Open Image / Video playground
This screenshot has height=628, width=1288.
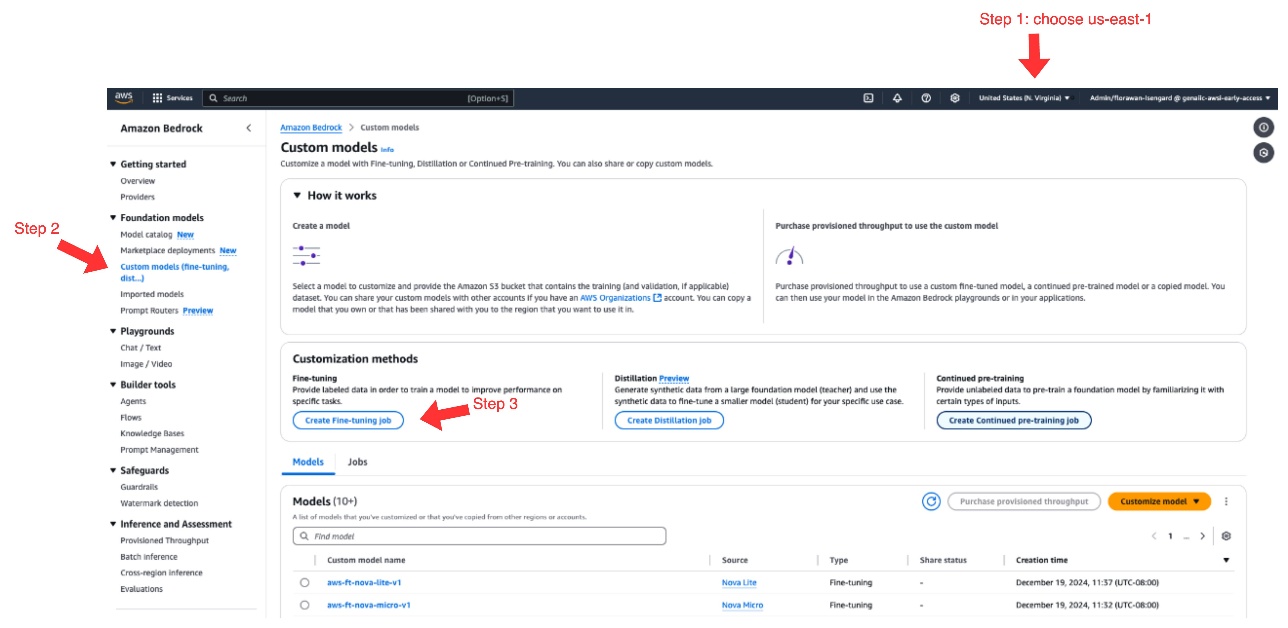(146, 364)
